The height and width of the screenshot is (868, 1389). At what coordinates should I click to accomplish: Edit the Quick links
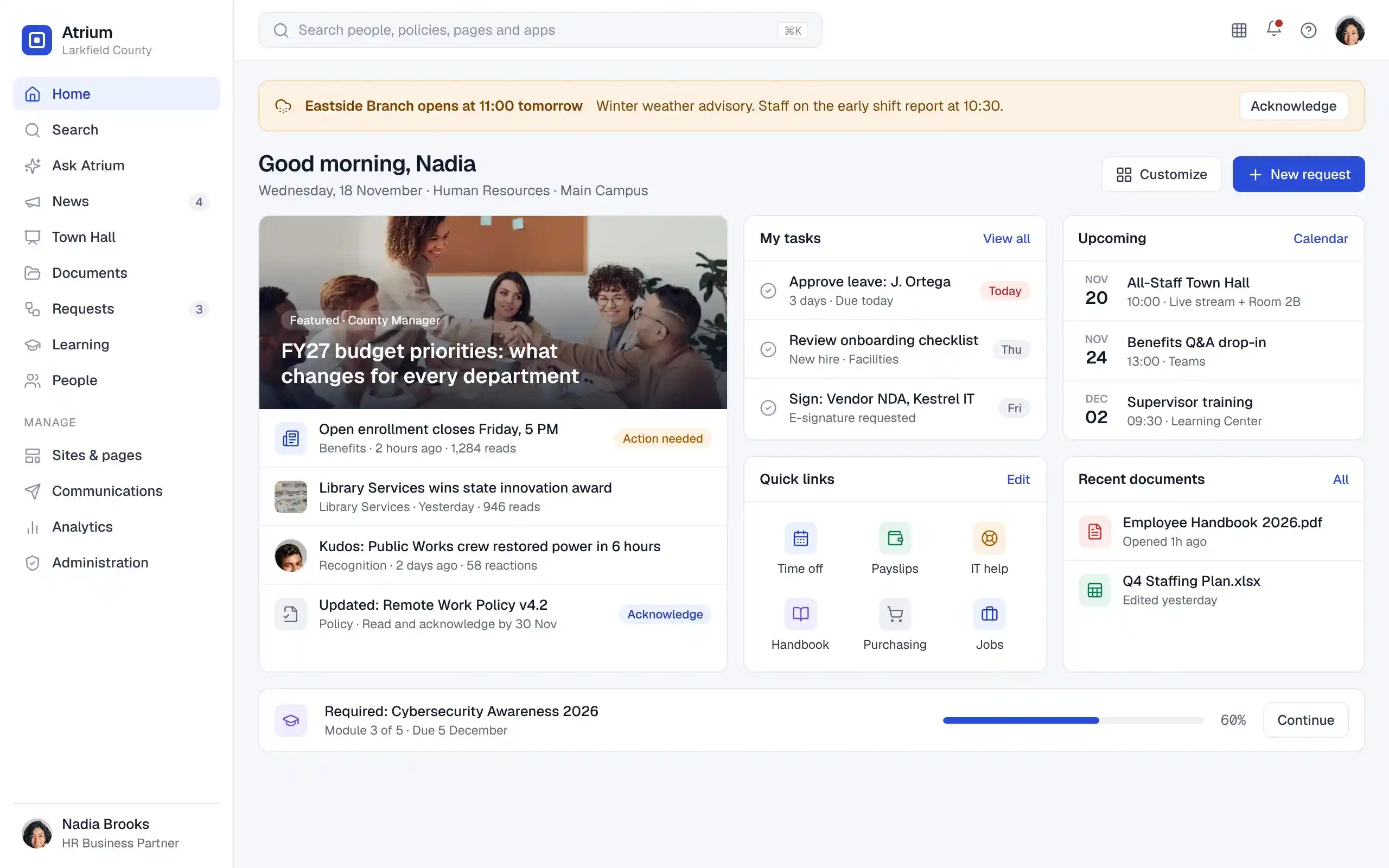coord(1018,480)
